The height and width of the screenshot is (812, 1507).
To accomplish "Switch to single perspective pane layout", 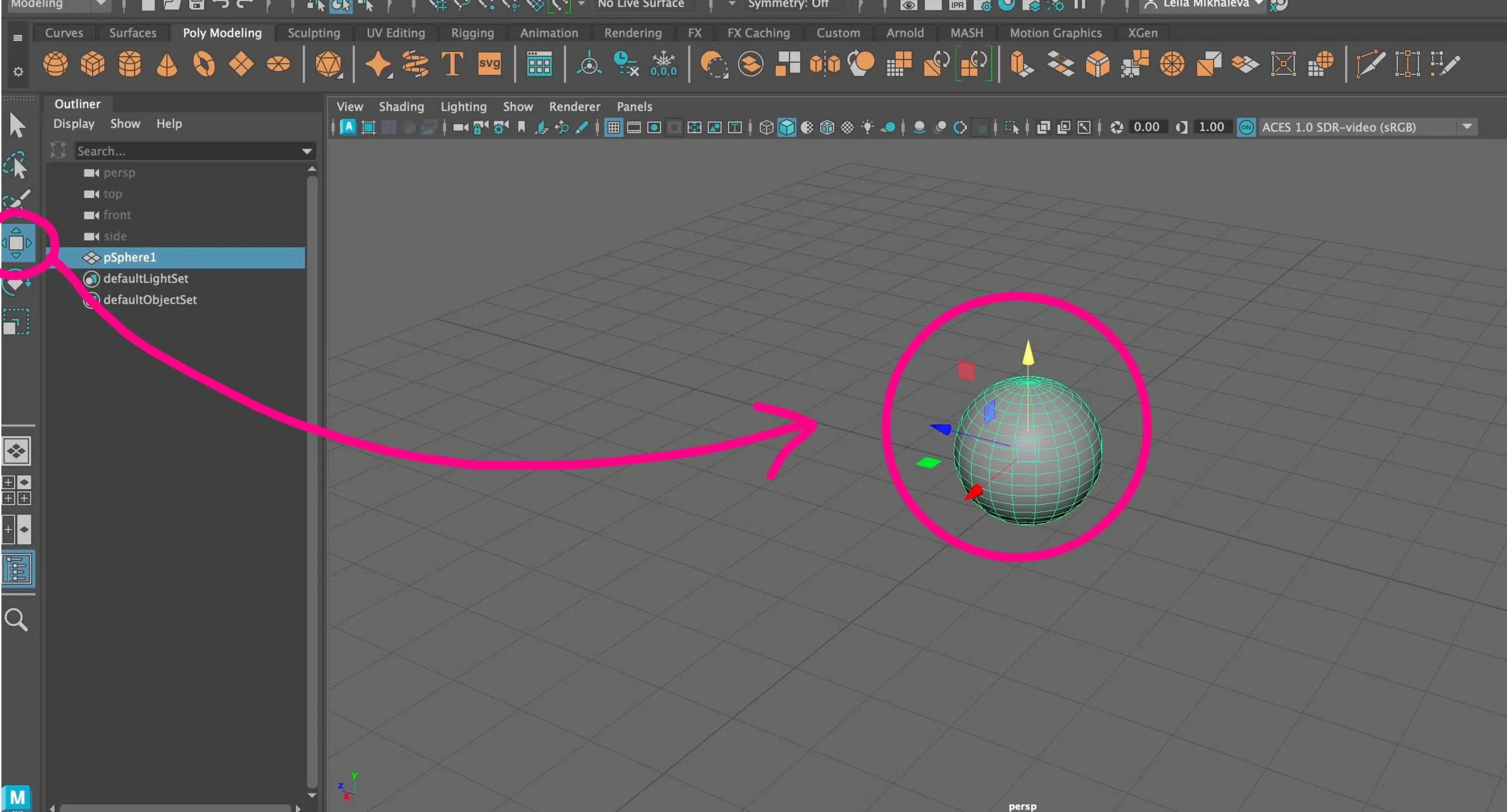I will (x=17, y=451).
